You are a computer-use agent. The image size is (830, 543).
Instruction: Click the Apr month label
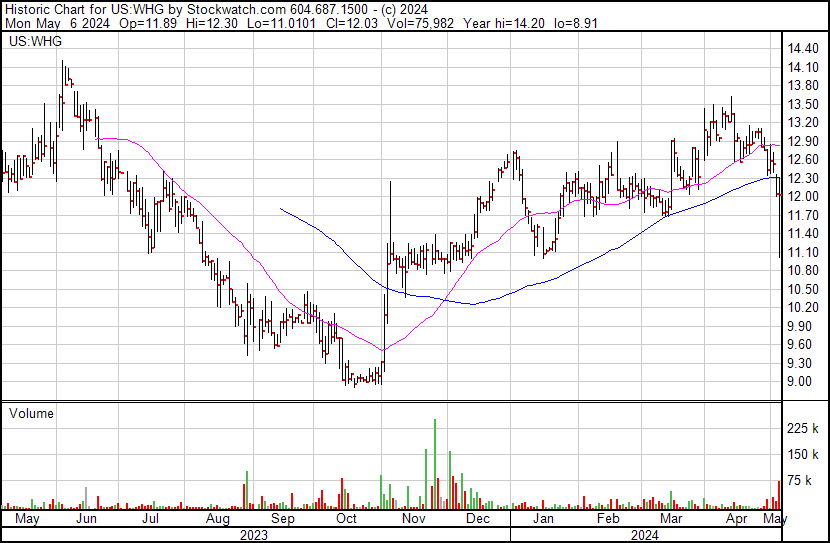pos(737,519)
